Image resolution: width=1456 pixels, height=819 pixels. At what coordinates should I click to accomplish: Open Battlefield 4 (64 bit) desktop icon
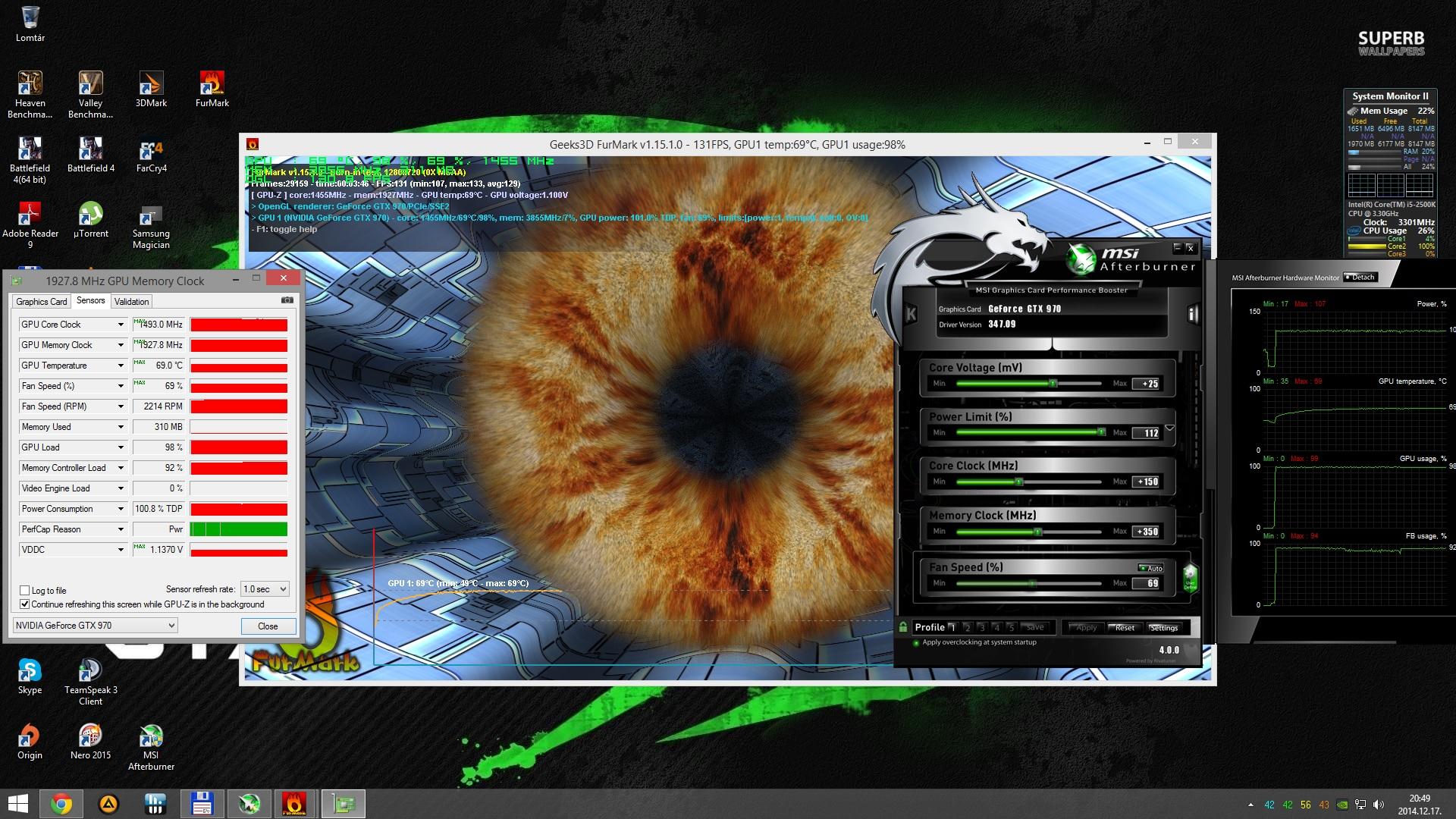30,160
